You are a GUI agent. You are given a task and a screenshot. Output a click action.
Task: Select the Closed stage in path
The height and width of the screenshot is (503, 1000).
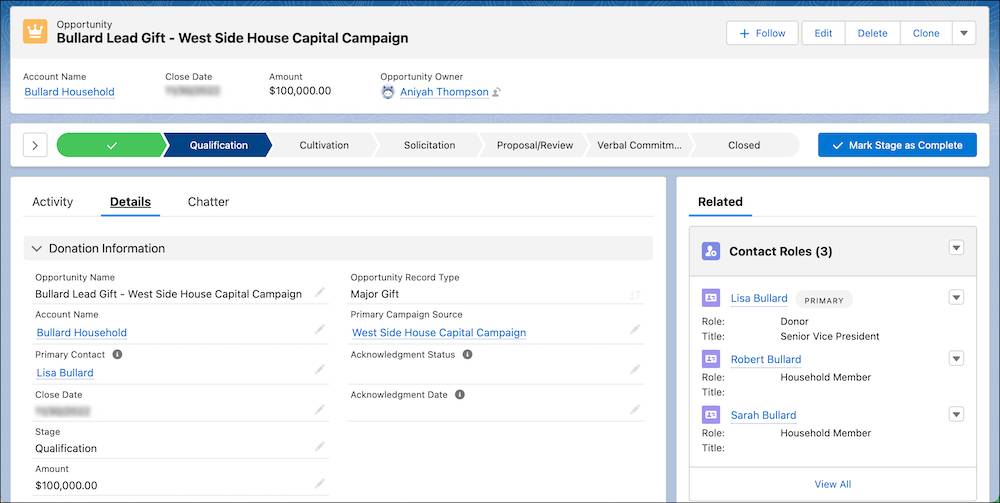(x=744, y=145)
